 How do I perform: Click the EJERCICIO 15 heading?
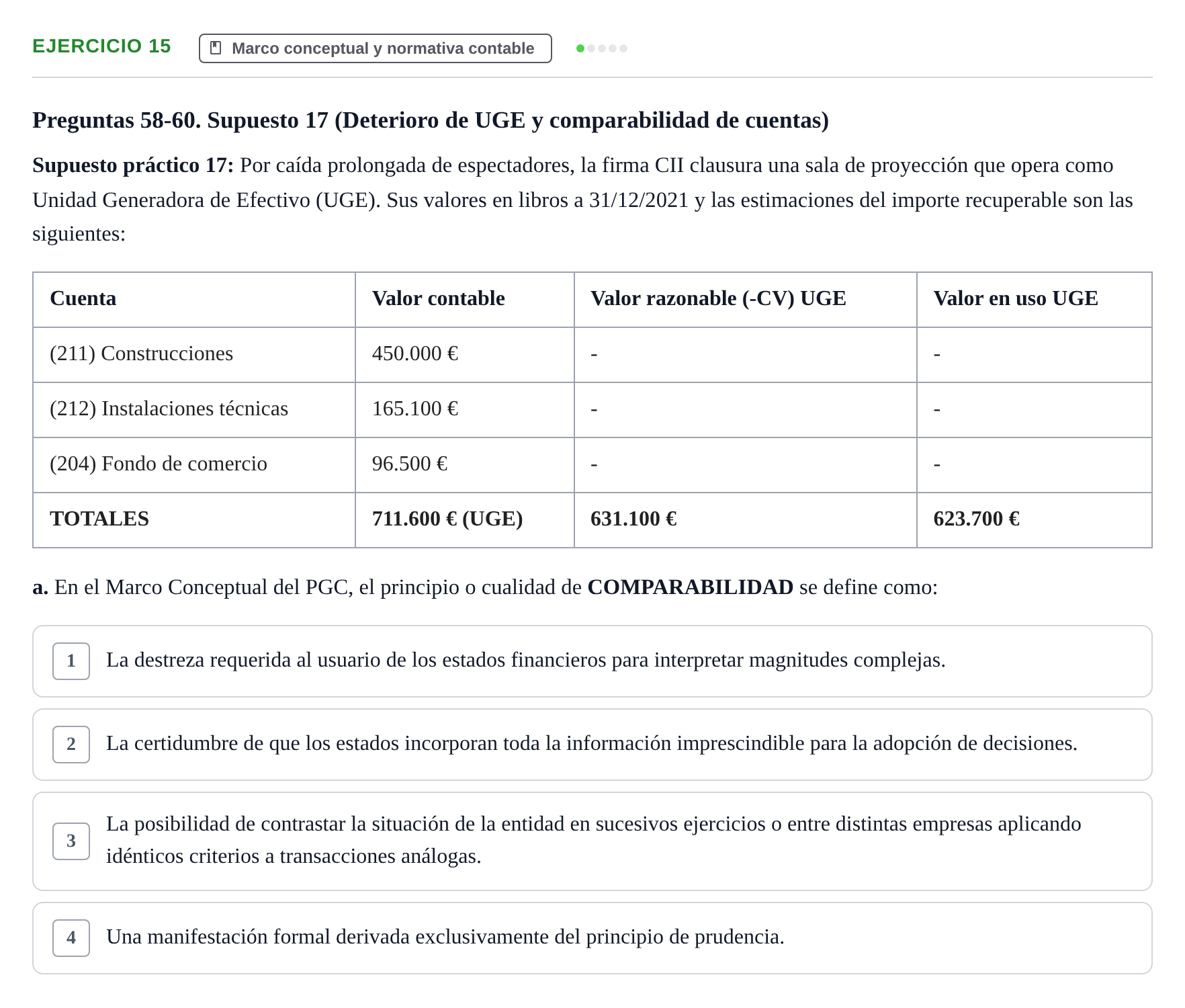(101, 46)
